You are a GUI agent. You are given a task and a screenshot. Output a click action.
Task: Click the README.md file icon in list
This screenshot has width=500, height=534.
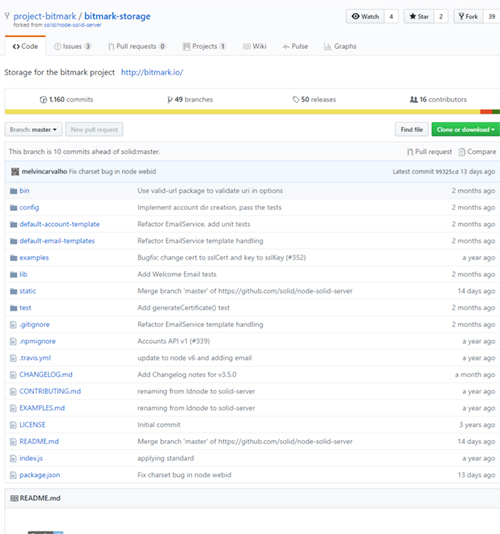point(13,441)
